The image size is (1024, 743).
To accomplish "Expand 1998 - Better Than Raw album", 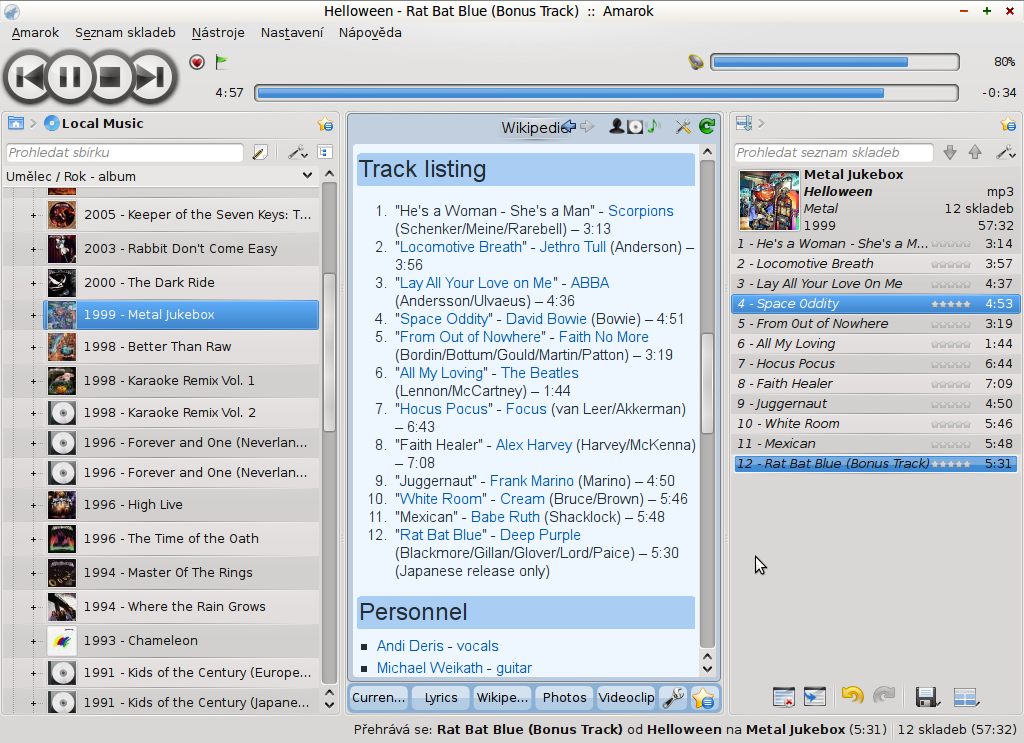I will 33,347.
